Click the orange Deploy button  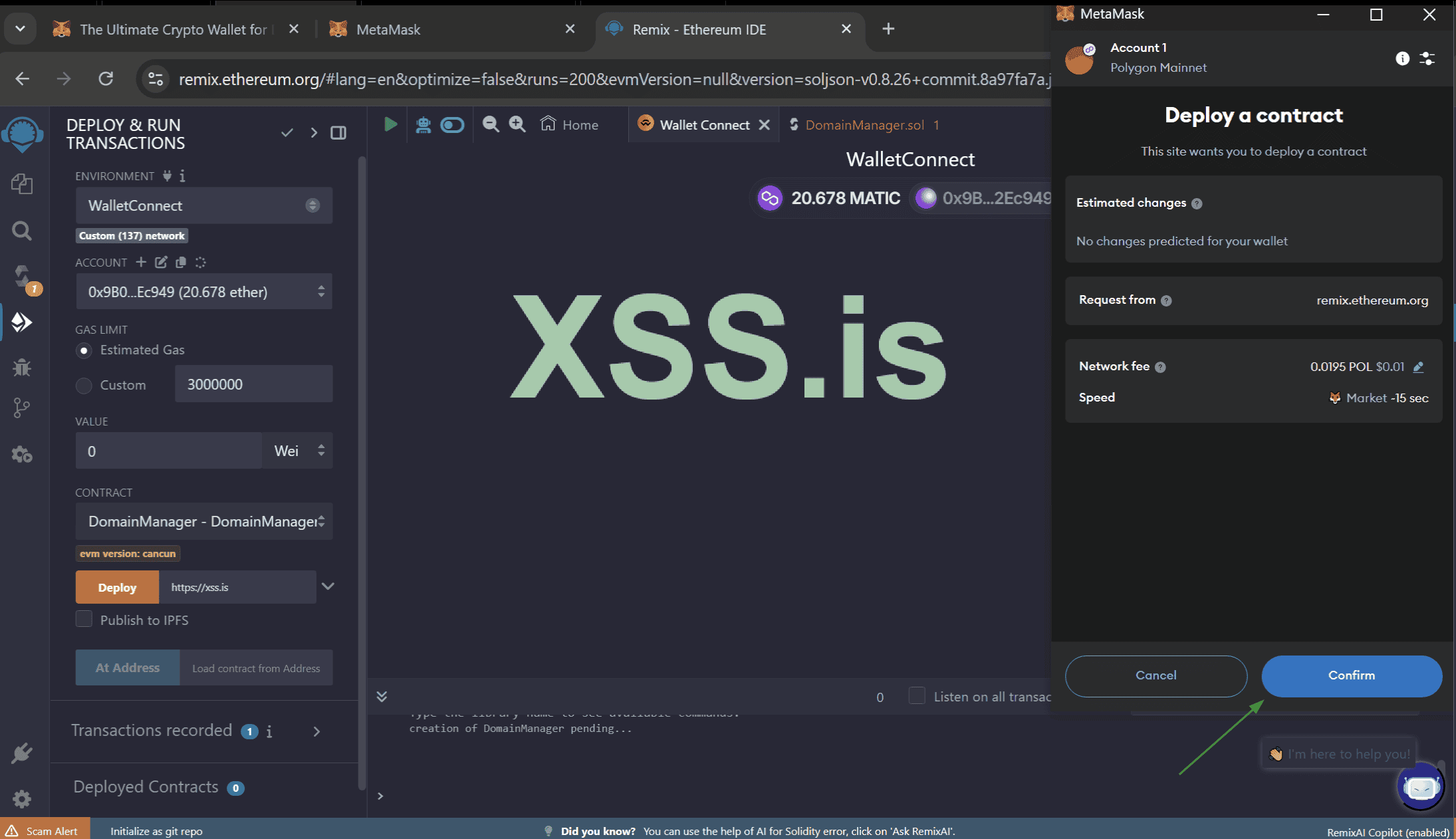click(x=117, y=587)
